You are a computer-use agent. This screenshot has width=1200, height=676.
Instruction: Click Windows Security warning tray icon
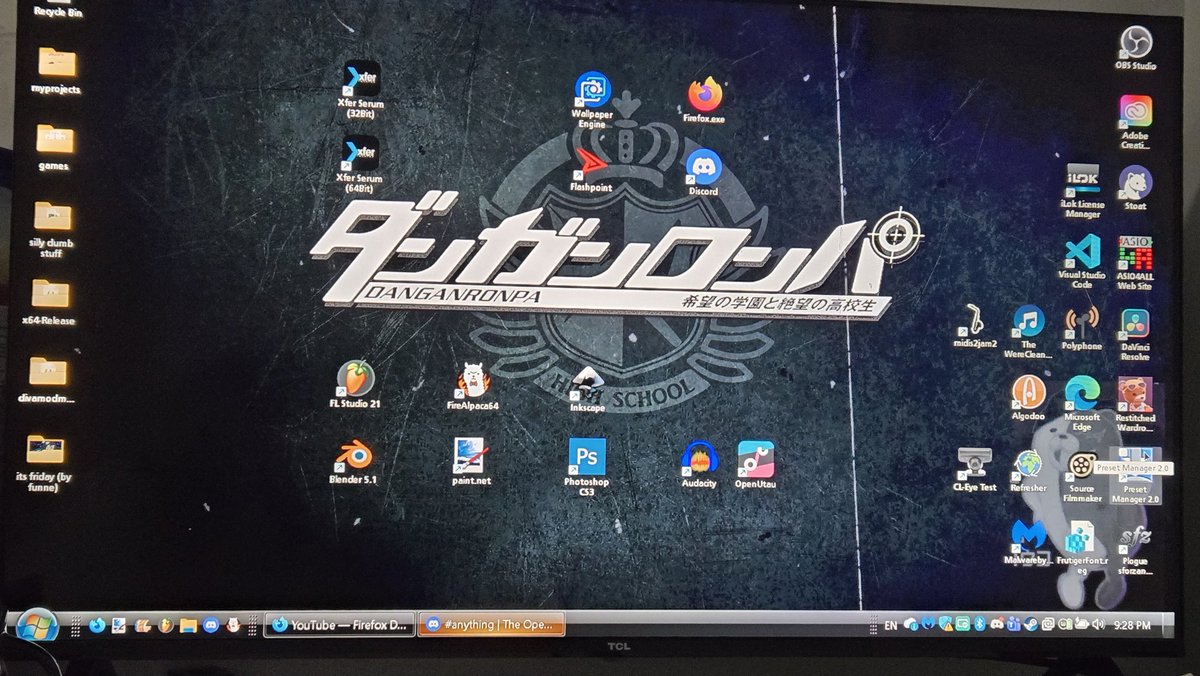946,624
